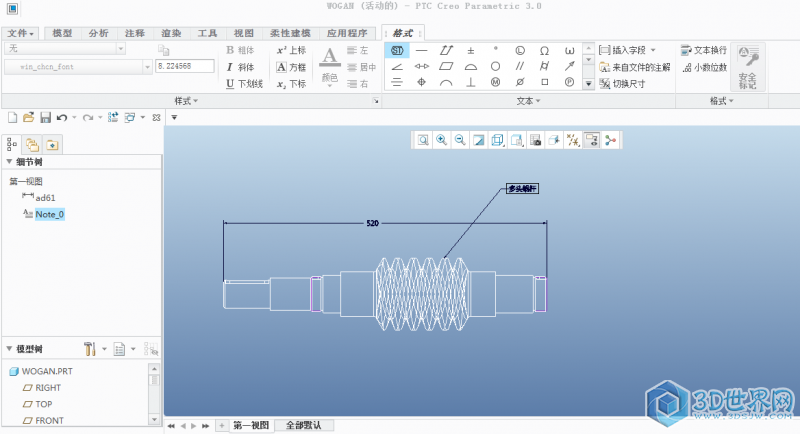Screen dimensions: 800x434
Task: Collapse the 细节树 detail tree panel
Action: click(9, 162)
